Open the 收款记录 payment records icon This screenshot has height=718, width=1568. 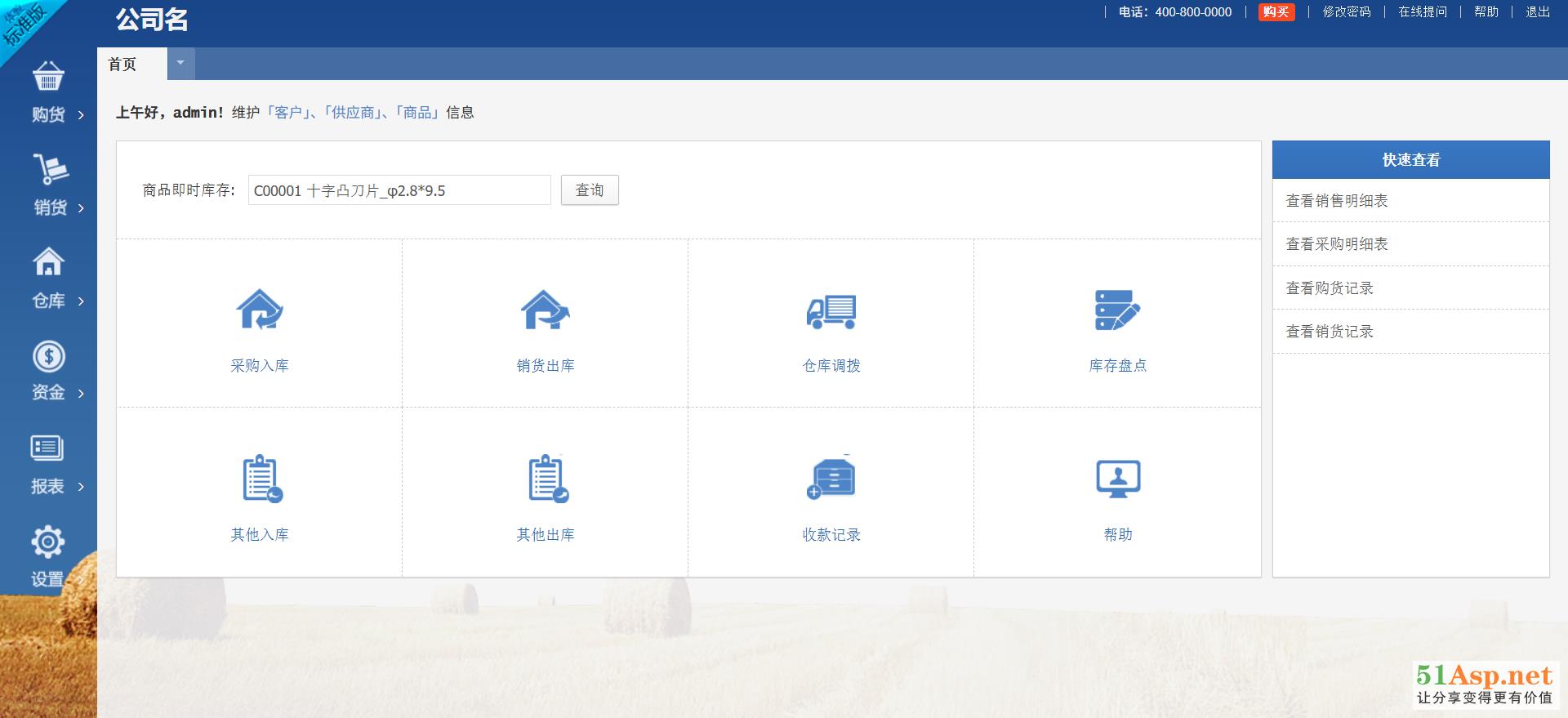click(831, 479)
